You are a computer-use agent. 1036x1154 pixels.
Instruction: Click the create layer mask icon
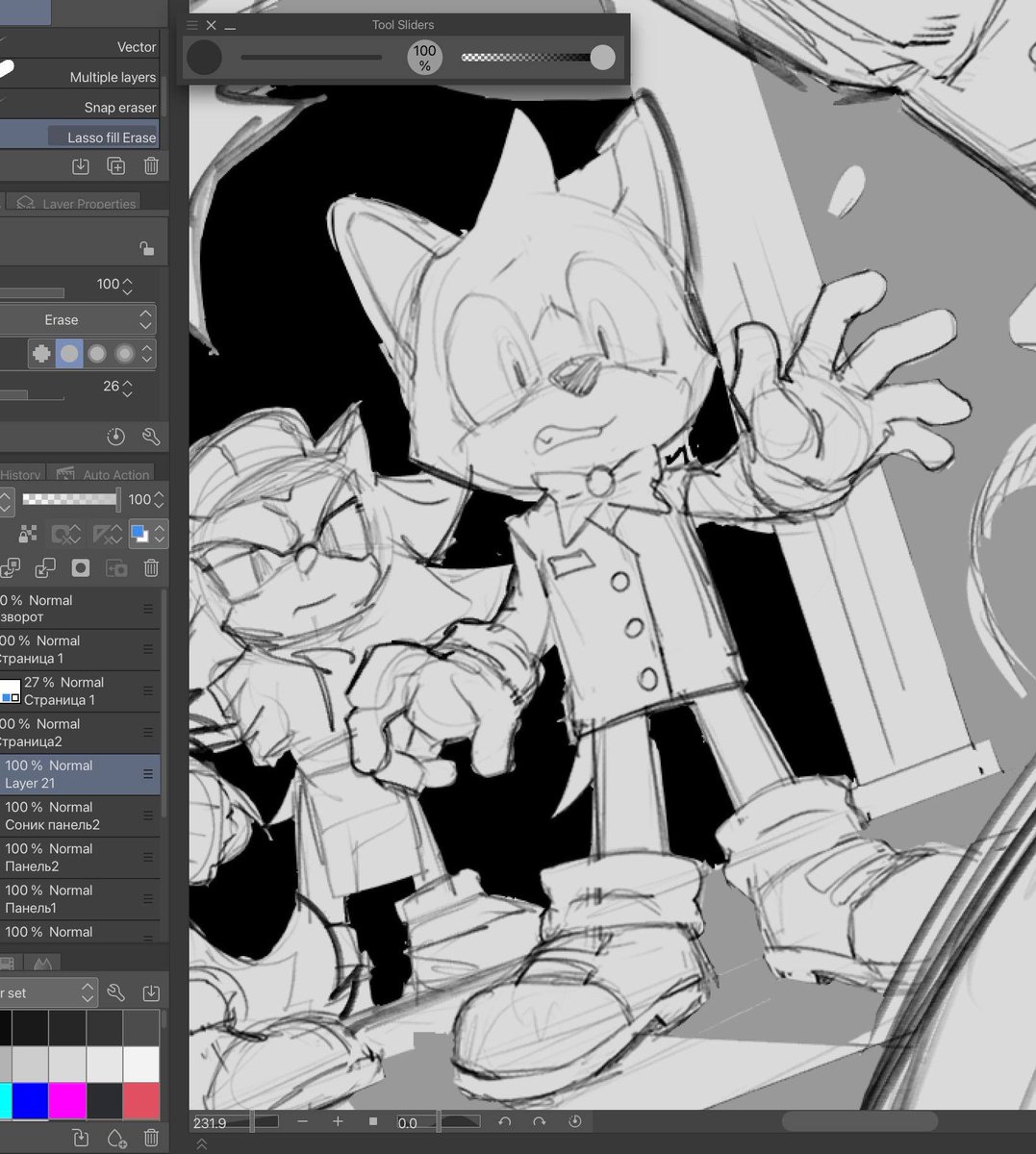point(81,568)
